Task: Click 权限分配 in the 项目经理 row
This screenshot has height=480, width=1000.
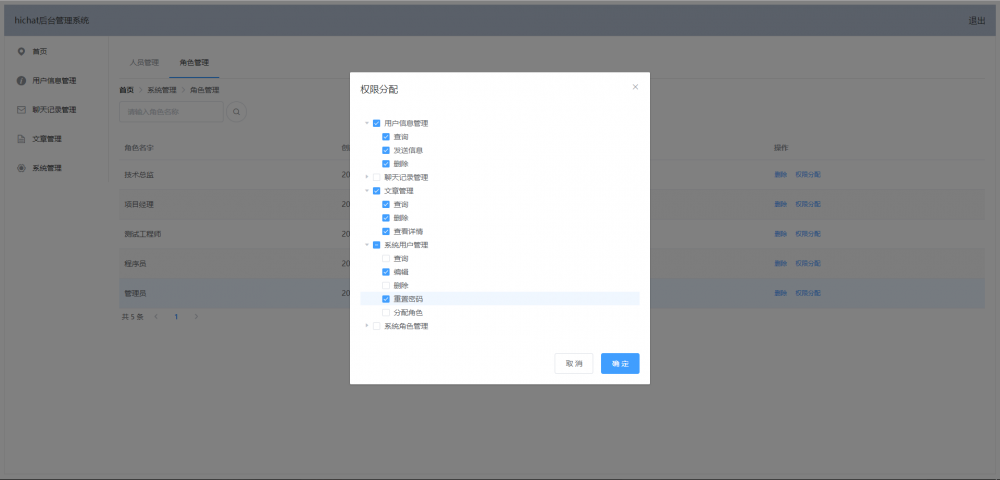Action: (x=808, y=204)
